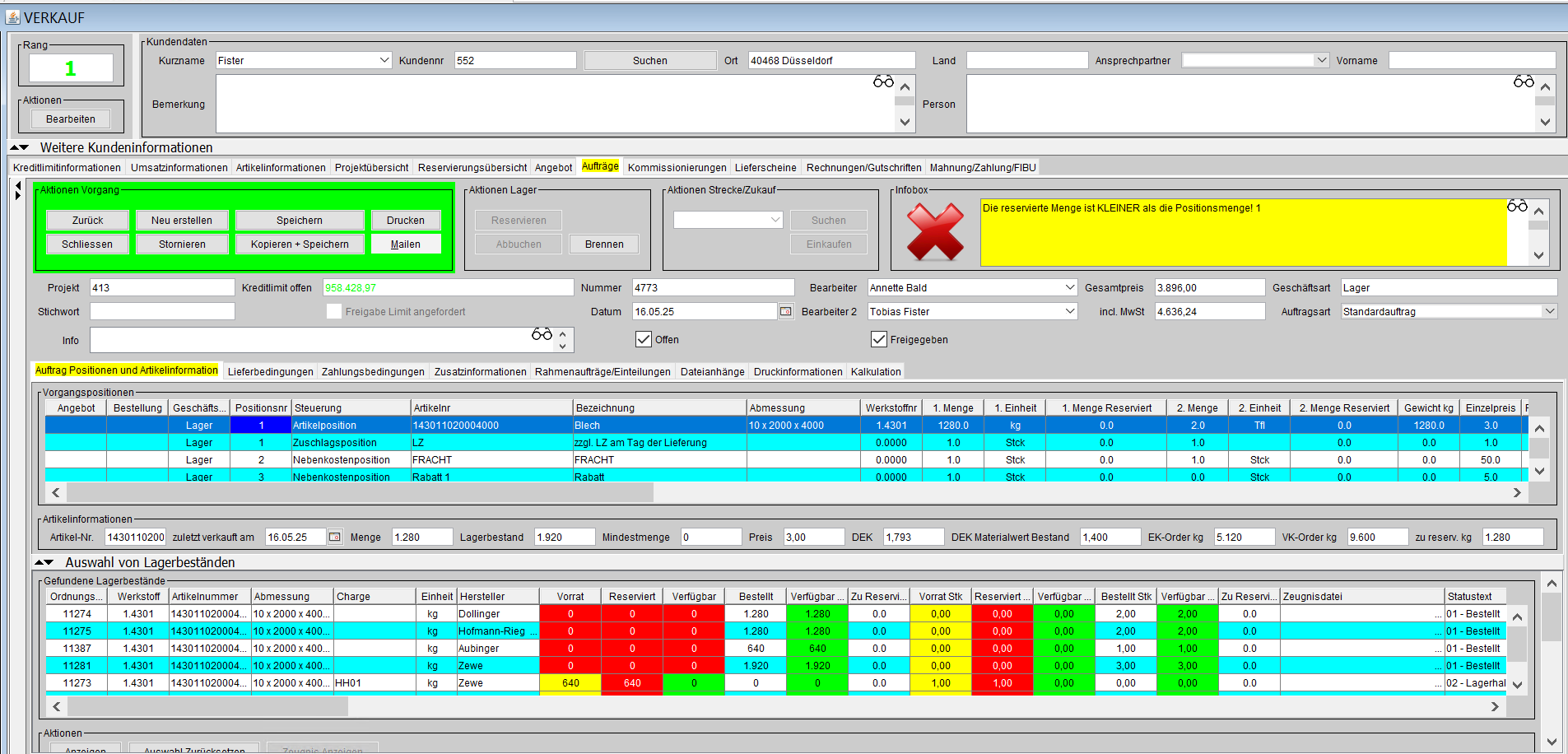
Task: Click Kopieren + Speichern button
Action: pyautogui.click(x=300, y=244)
